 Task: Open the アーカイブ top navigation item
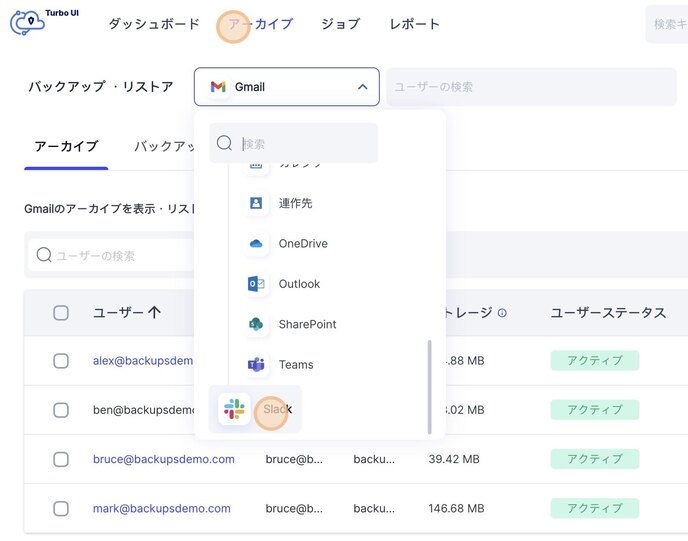tap(261, 24)
